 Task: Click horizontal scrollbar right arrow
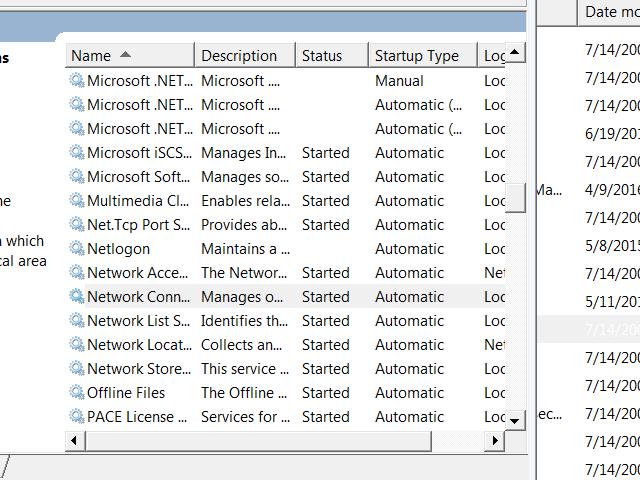tap(495, 441)
